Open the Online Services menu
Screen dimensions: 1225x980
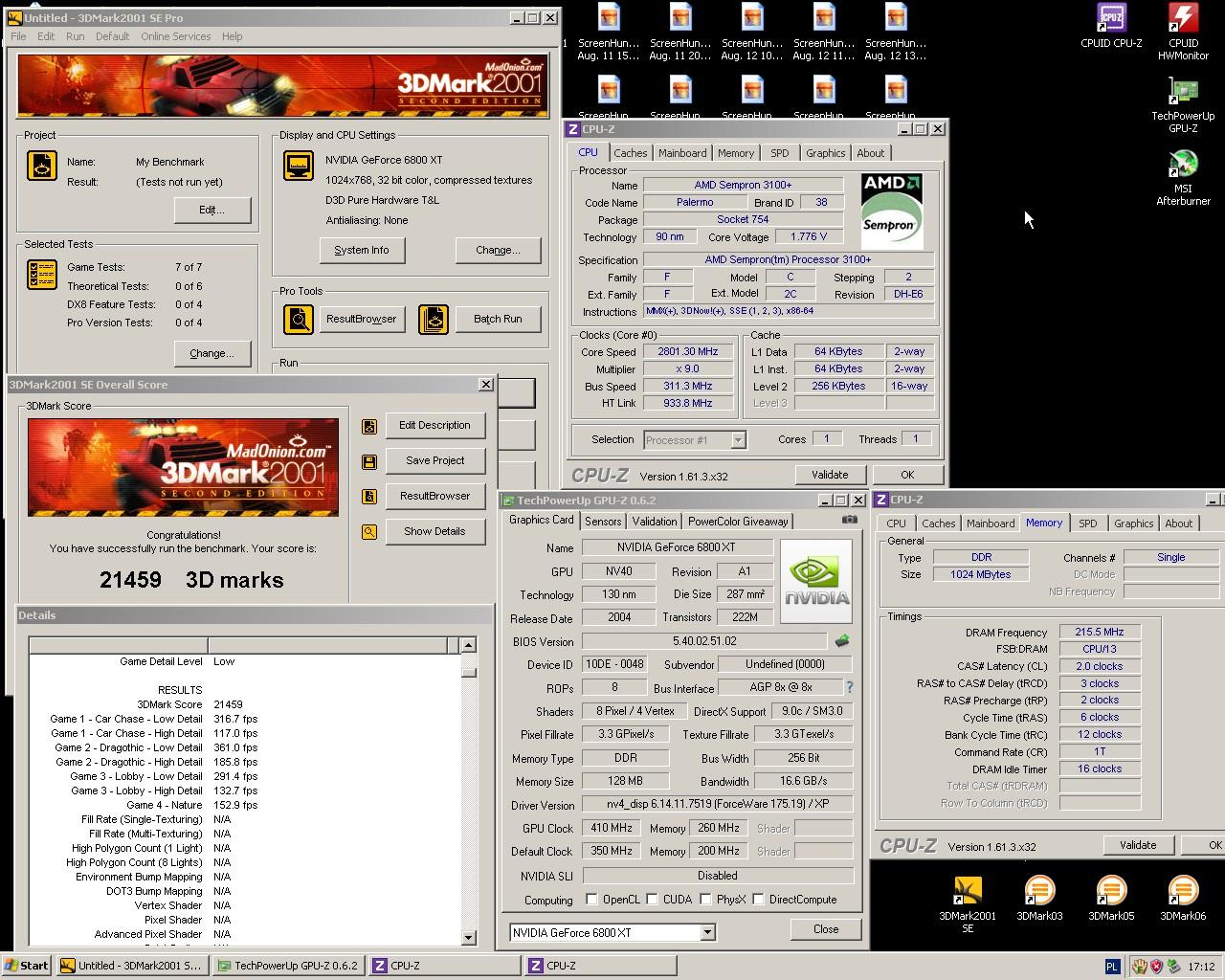pyautogui.click(x=176, y=36)
